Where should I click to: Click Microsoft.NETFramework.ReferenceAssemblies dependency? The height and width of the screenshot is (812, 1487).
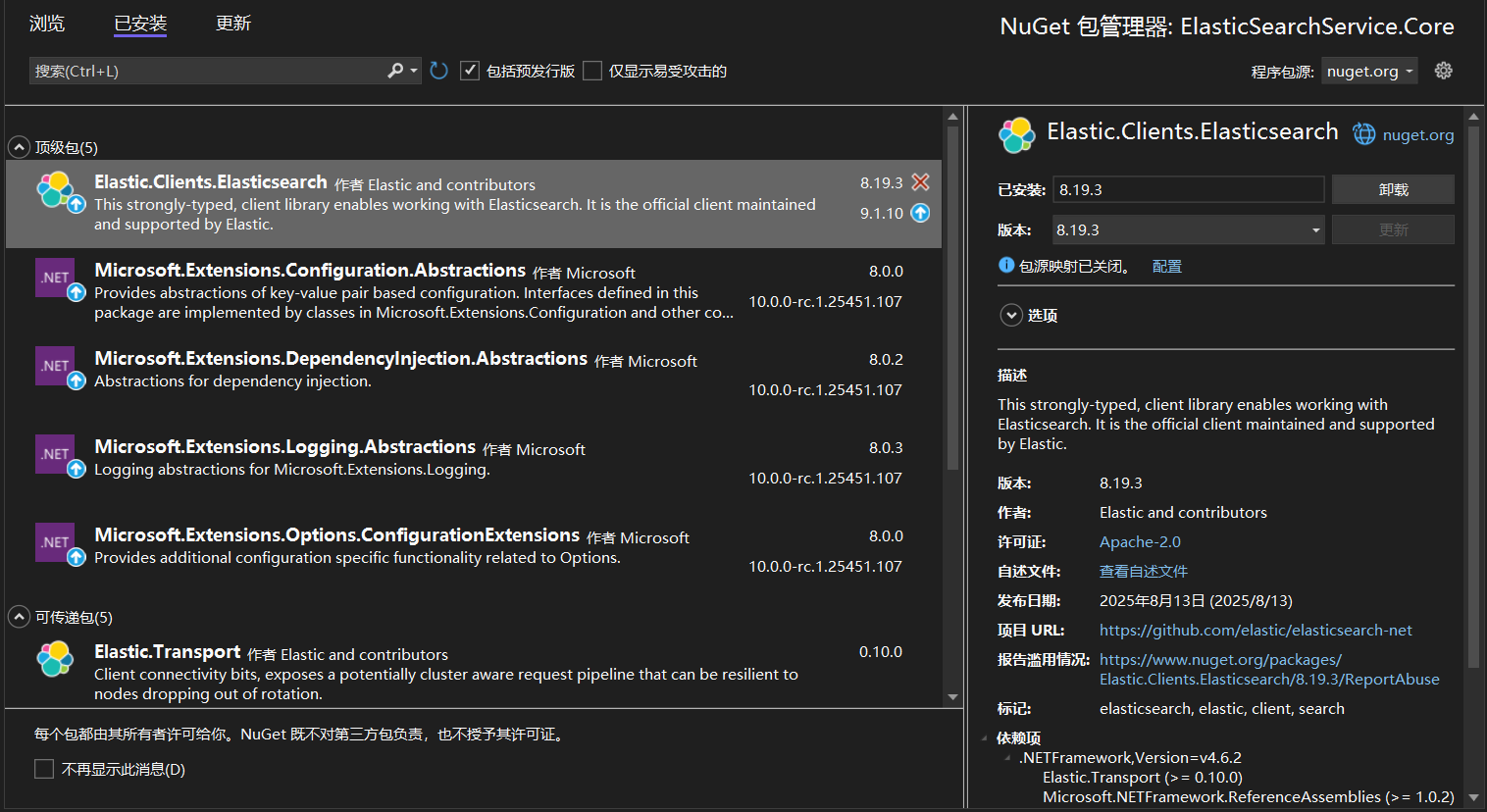(x=1248, y=796)
